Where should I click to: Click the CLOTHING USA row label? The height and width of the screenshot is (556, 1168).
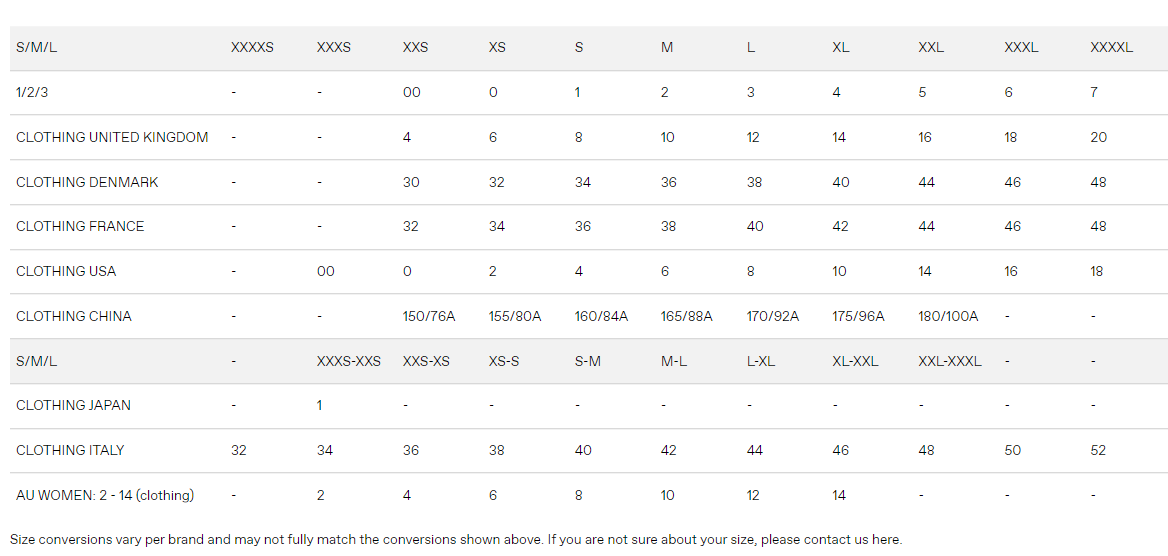click(66, 272)
